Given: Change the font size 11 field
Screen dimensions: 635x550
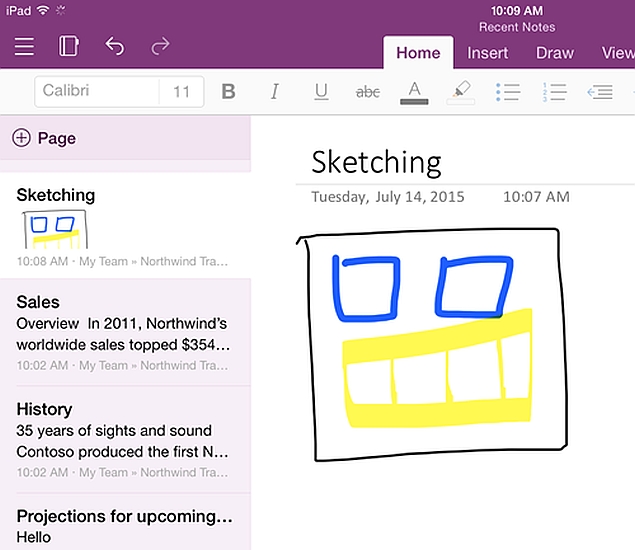Looking at the screenshot, I should [181, 92].
